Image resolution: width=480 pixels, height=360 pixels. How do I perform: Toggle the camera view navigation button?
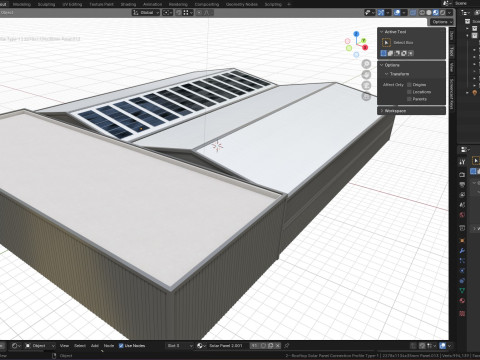pyautogui.click(x=366, y=86)
